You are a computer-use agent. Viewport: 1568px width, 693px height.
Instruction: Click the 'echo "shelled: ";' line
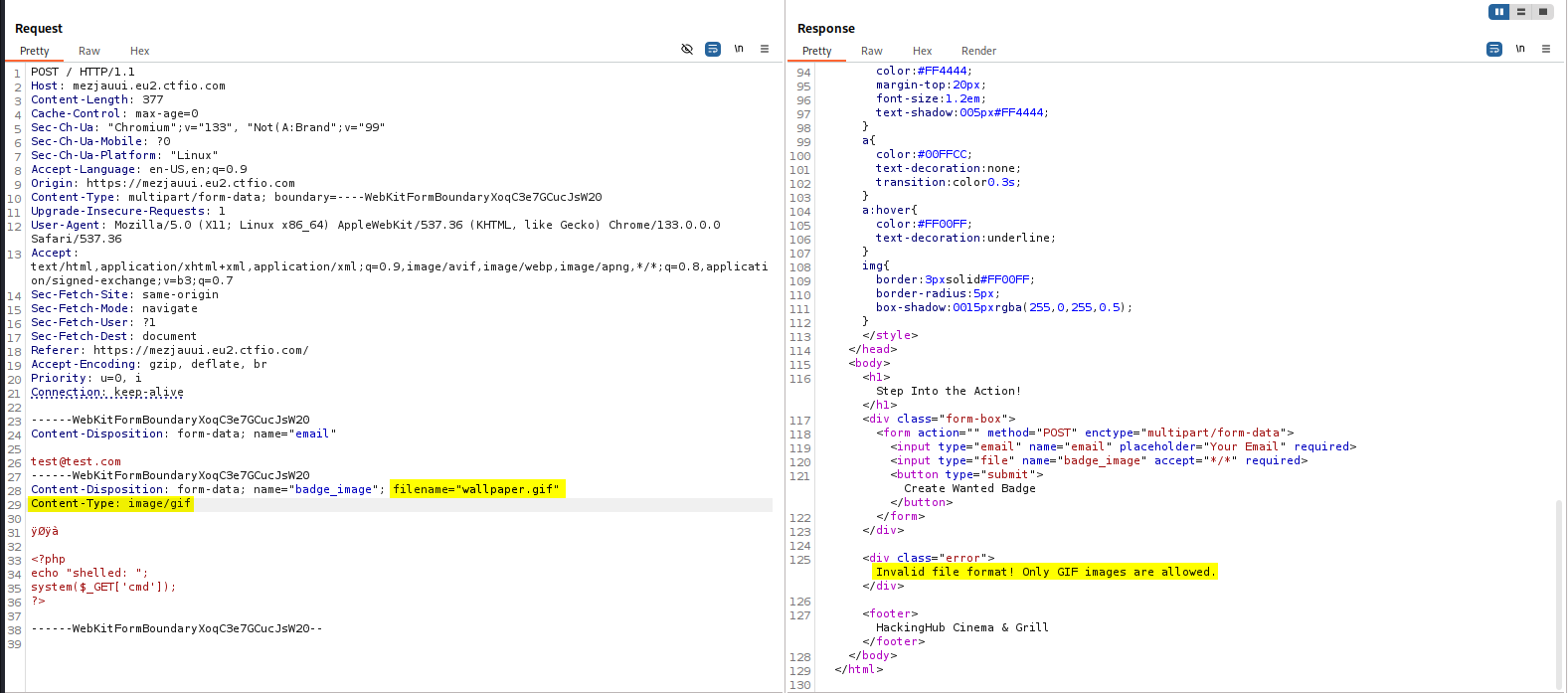89,573
